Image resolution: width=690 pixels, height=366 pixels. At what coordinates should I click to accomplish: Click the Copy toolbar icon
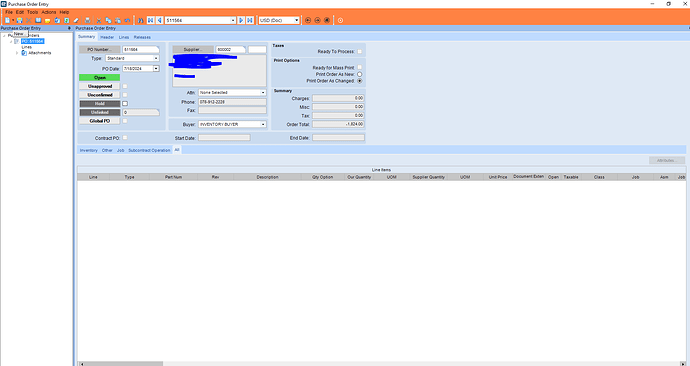pyautogui.click(x=108, y=20)
